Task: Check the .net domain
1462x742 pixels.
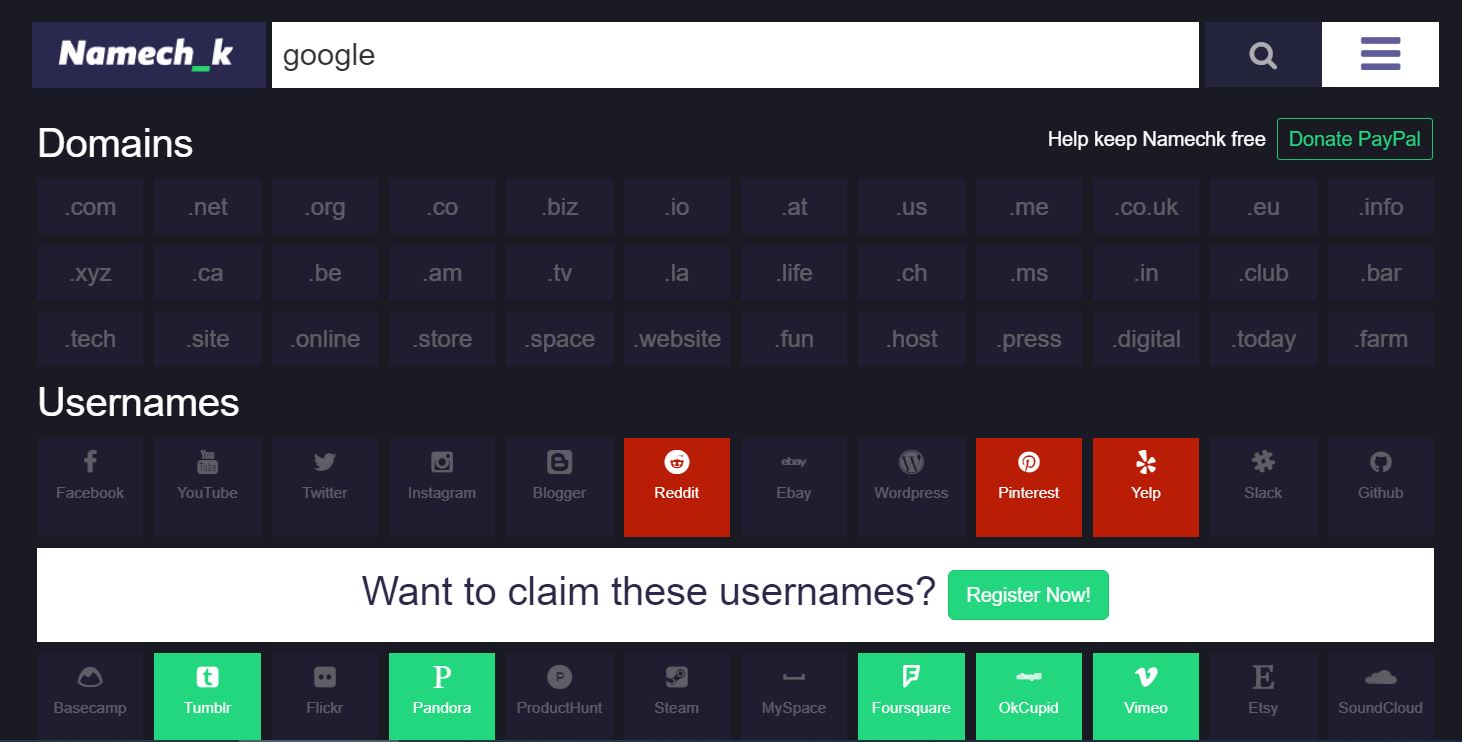Action: (x=207, y=207)
